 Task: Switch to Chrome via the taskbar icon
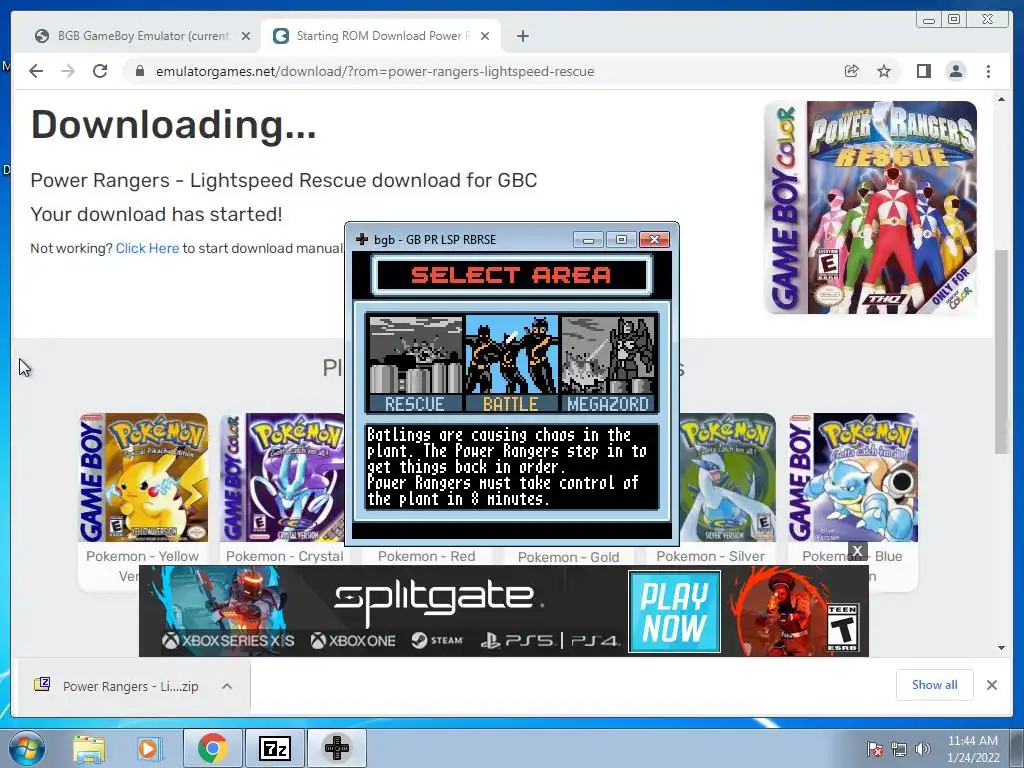pyautogui.click(x=213, y=748)
